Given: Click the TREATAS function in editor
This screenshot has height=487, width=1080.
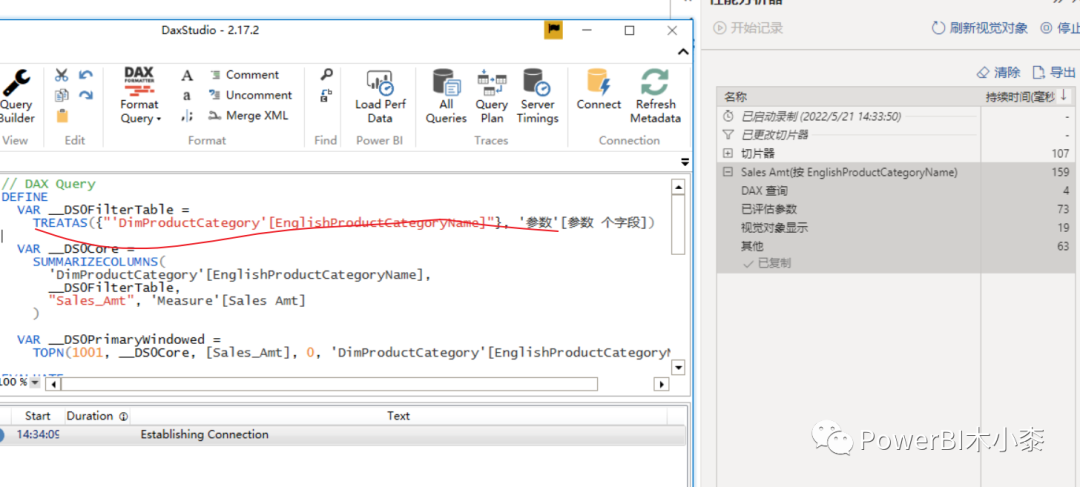Looking at the screenshot, I should point(59,222).
